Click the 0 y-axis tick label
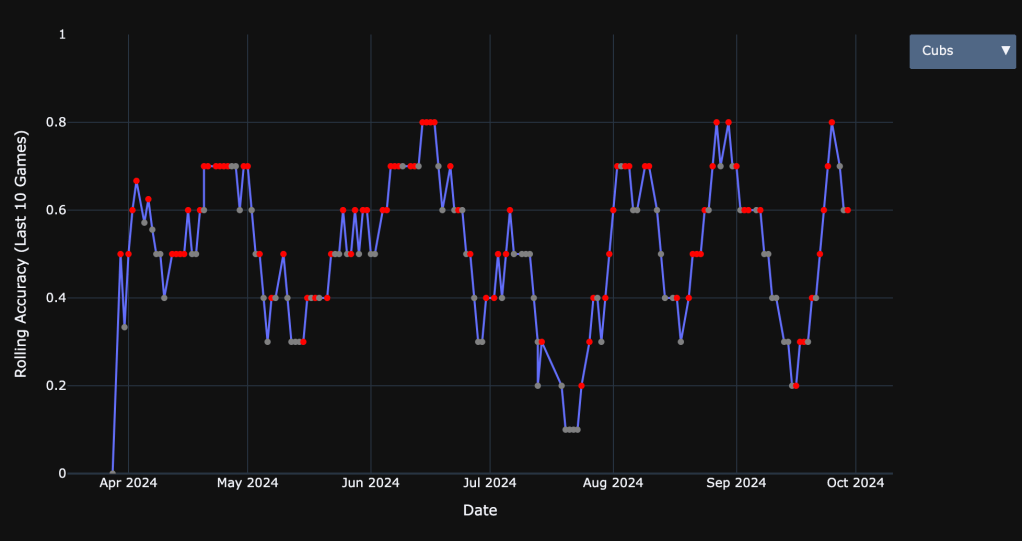The image size is (1022, 541). pyautogui.click(x=62, y=473)
